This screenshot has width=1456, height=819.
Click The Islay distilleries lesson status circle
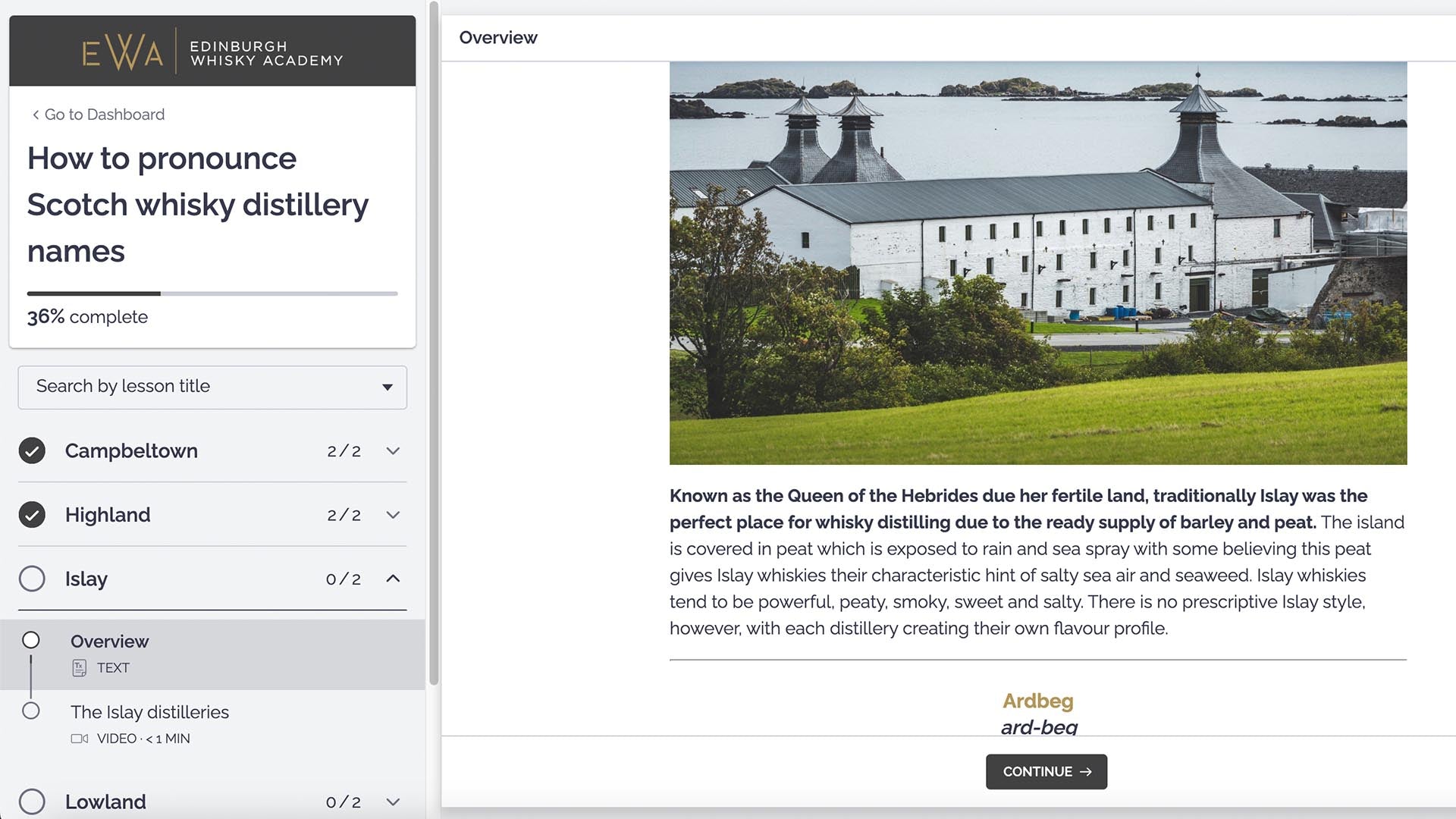31,711
